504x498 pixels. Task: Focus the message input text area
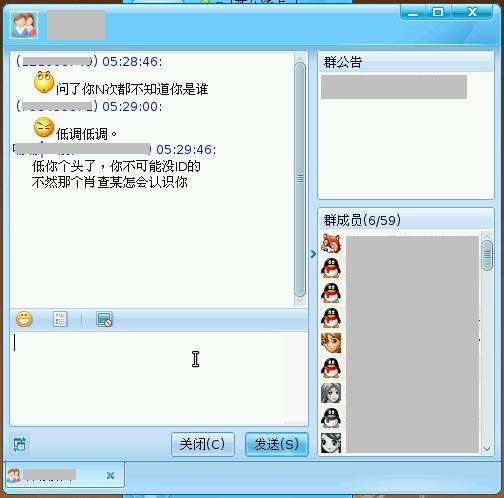[159, 378]
